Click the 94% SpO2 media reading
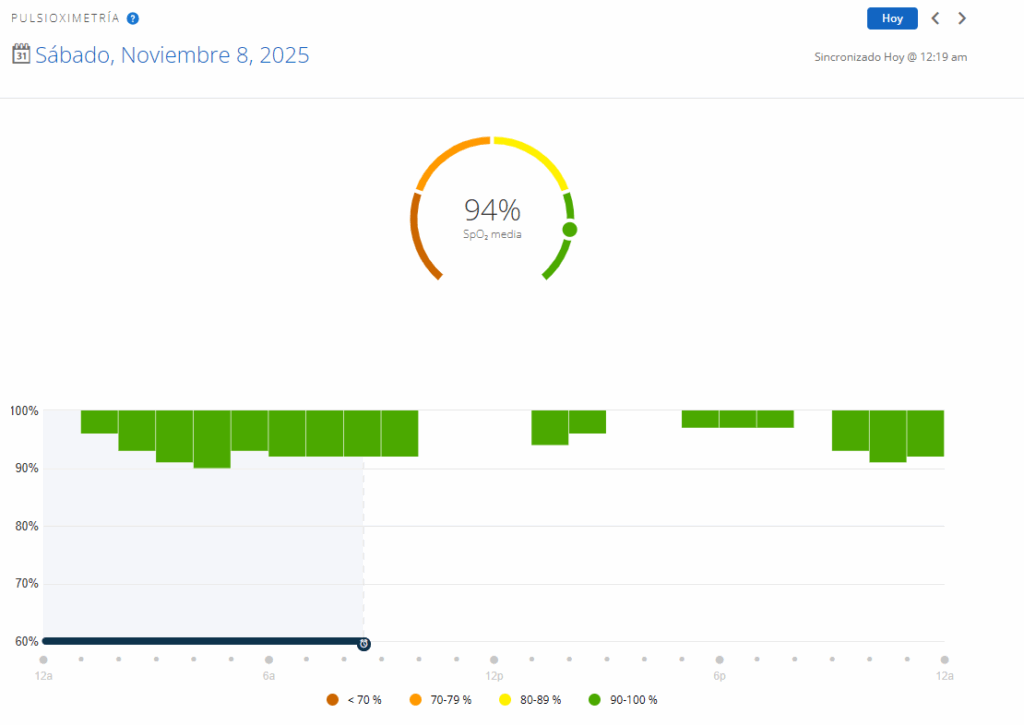 click(x=492, y=211)
